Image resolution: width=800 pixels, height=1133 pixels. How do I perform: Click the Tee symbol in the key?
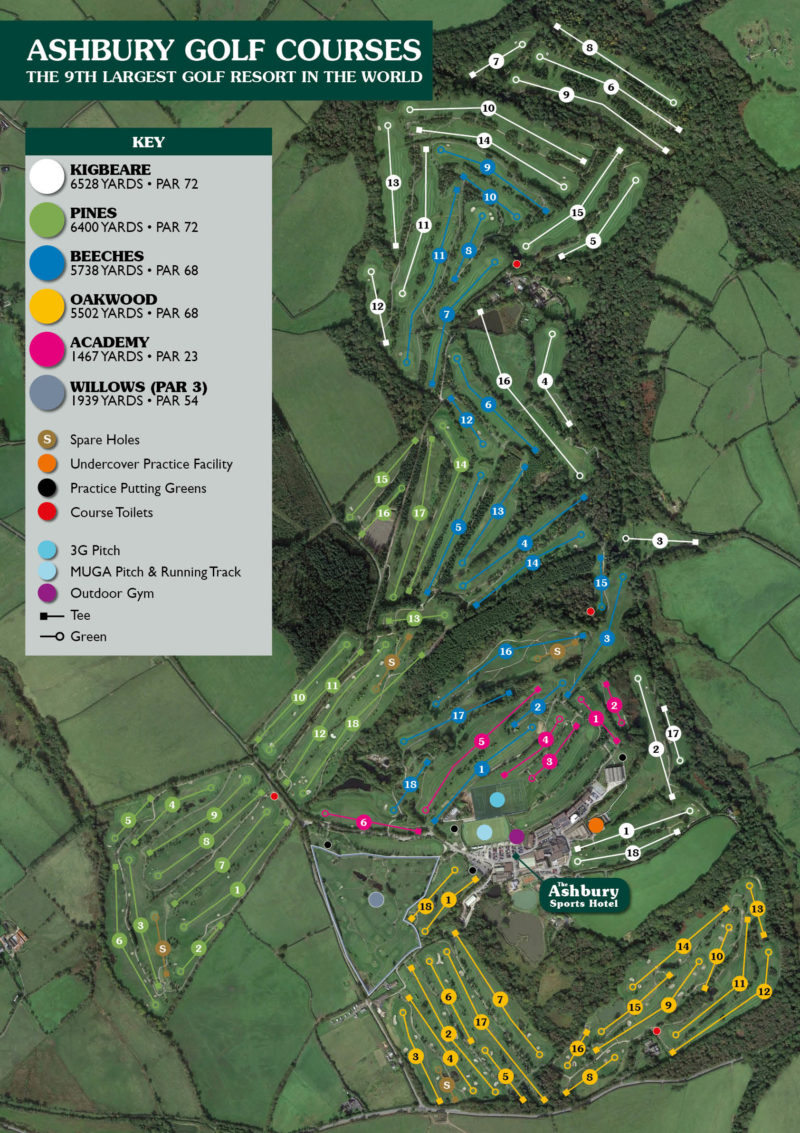[x=46, y=616]
